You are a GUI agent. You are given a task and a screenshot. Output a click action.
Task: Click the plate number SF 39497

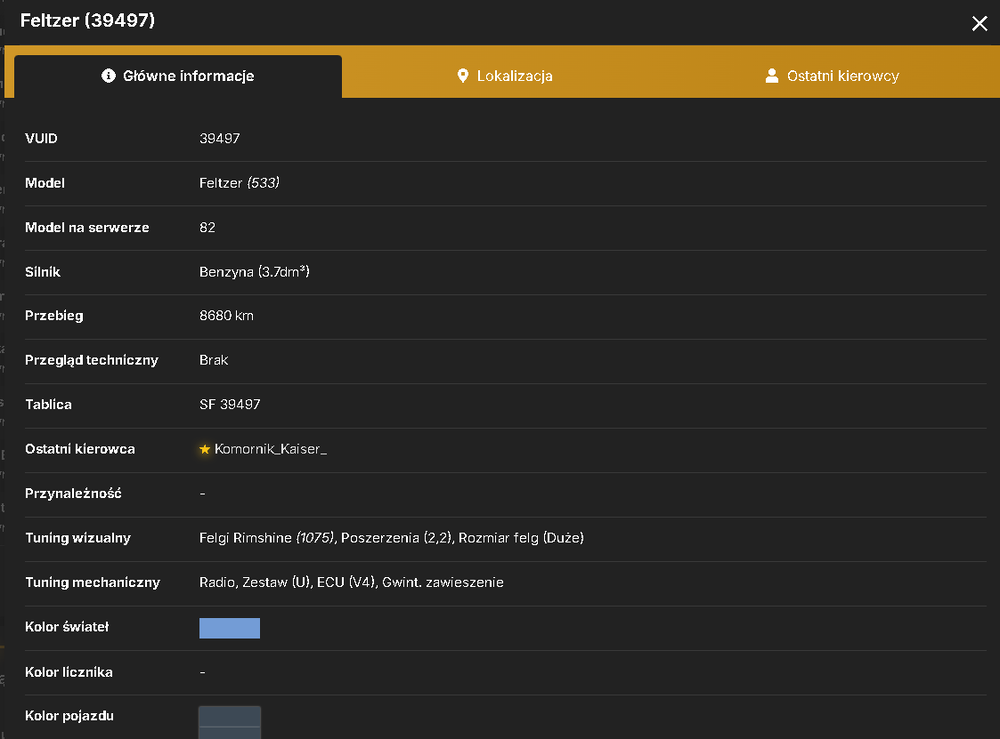click(230, 404)
